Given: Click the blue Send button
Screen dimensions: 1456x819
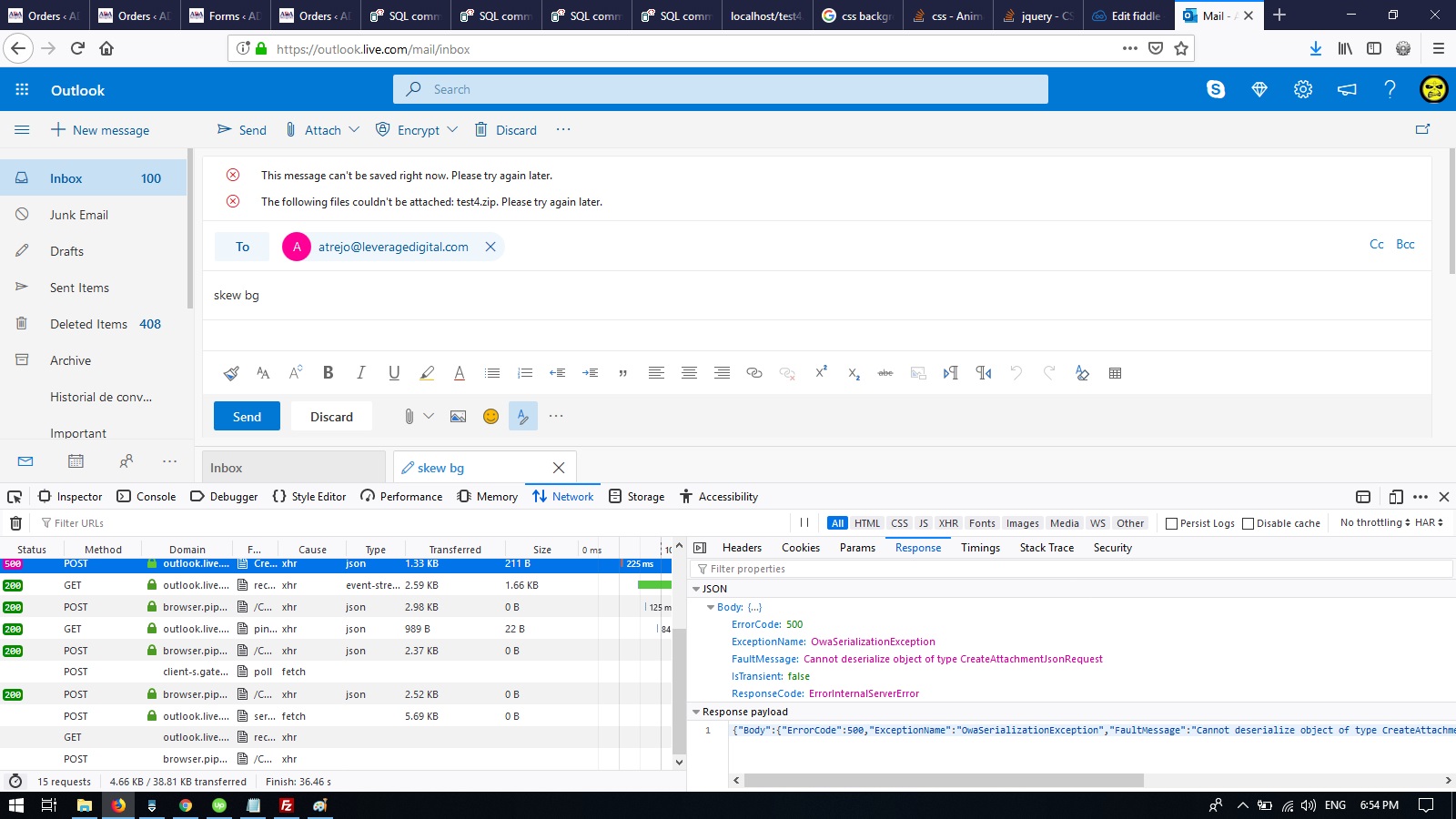Looking at the screenshot, I should (x=247, y=416).
